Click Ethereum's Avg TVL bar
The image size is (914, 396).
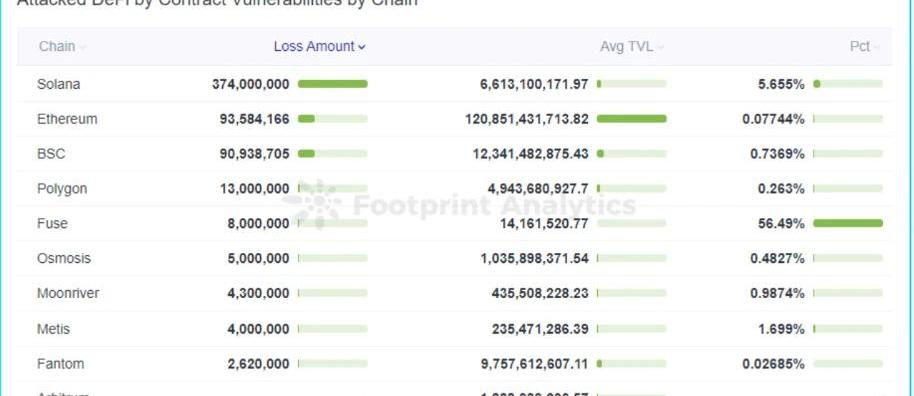[x=632, y=119]
